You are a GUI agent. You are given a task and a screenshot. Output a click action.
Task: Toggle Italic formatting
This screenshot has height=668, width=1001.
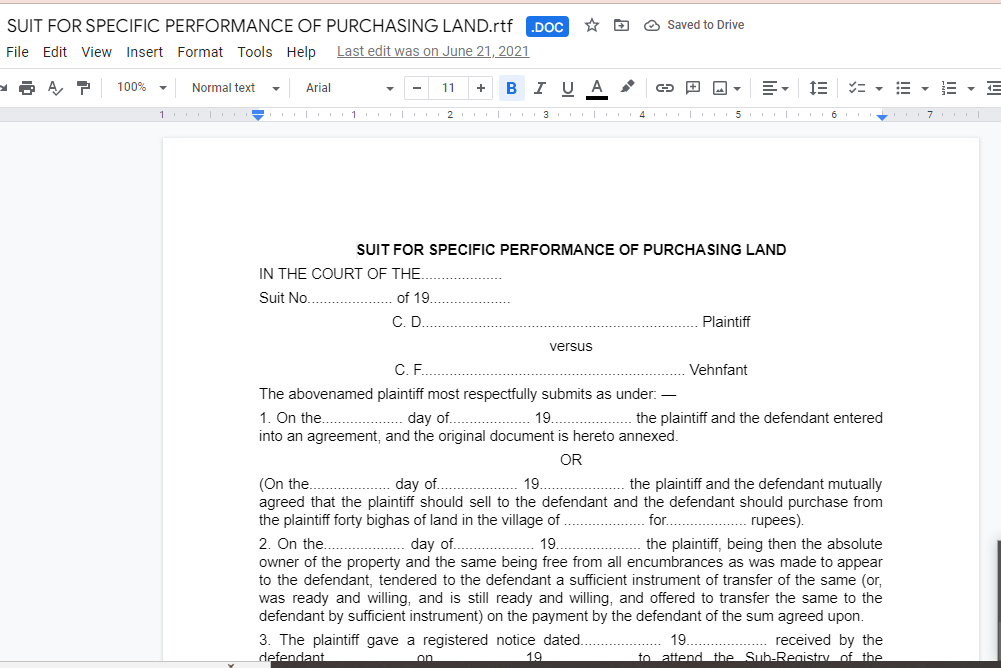(540, 88)
